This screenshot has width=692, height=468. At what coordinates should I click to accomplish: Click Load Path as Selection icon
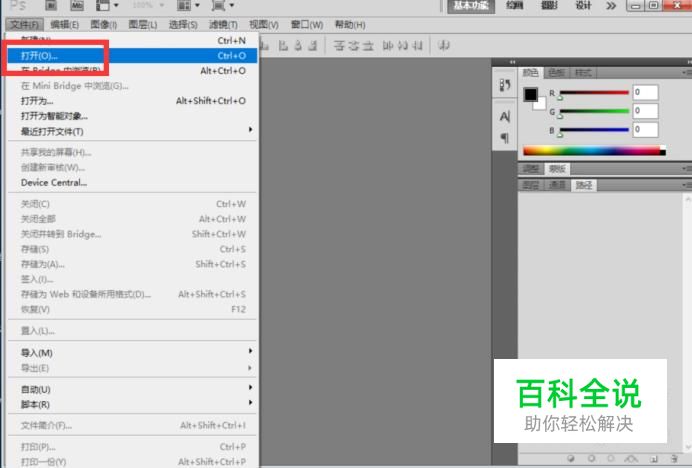click(611, 459)
